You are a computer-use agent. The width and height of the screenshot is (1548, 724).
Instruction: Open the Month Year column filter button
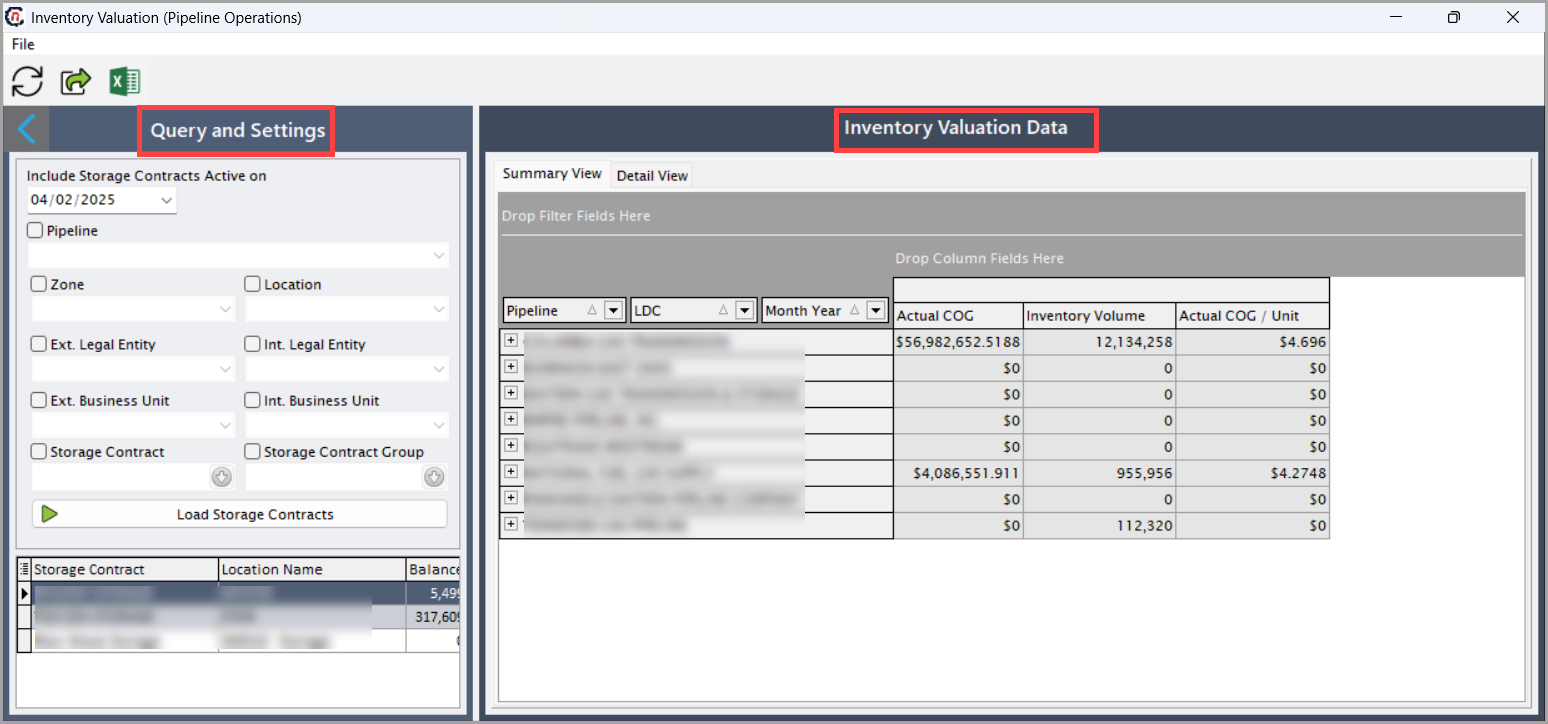(876, 311)
